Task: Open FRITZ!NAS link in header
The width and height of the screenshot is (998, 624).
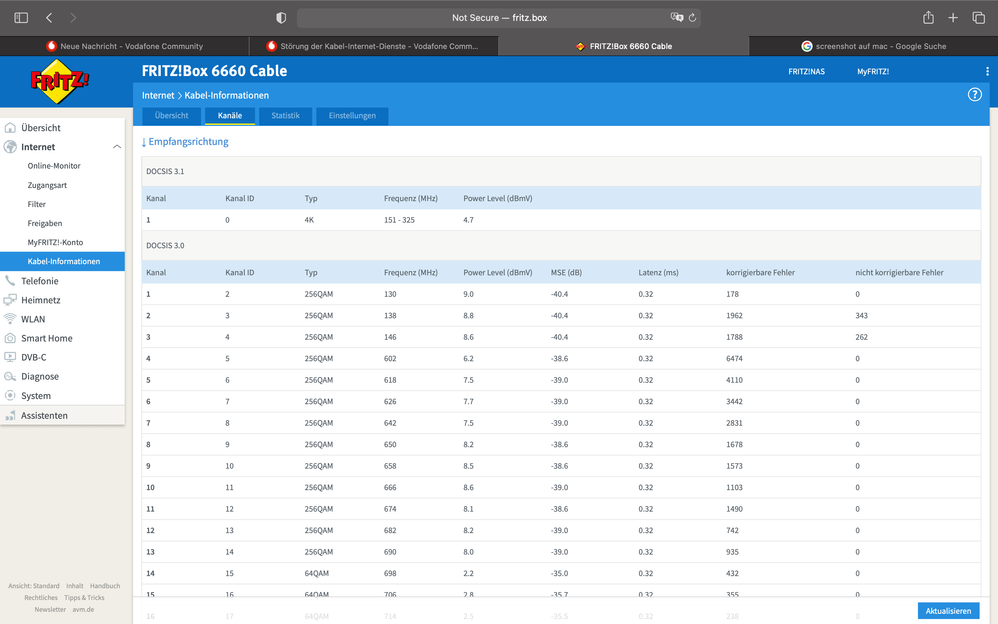Action: tap(806, 71)
